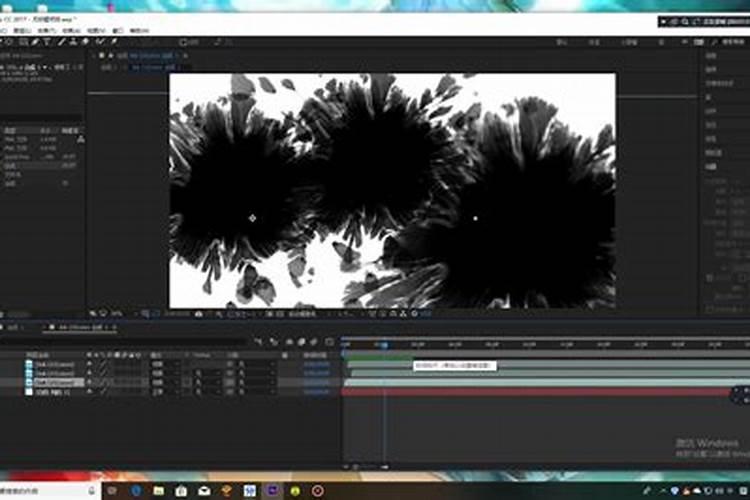Screen dimensions: 750x500
Task: Click the red solid layer bar in the timeline
Action: (537, 392)
